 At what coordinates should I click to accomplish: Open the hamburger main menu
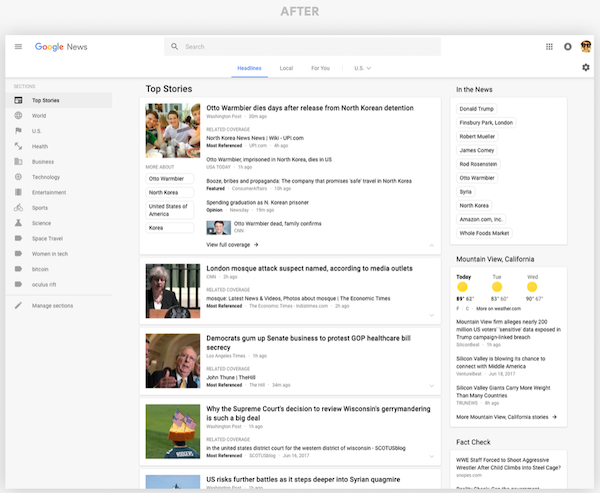(18, 47)
